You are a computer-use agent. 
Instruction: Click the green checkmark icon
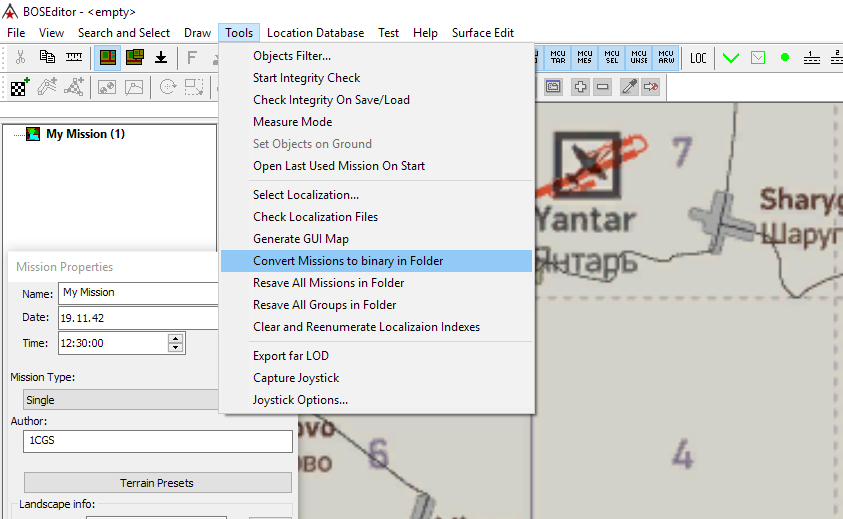click(x=731, y=58)
